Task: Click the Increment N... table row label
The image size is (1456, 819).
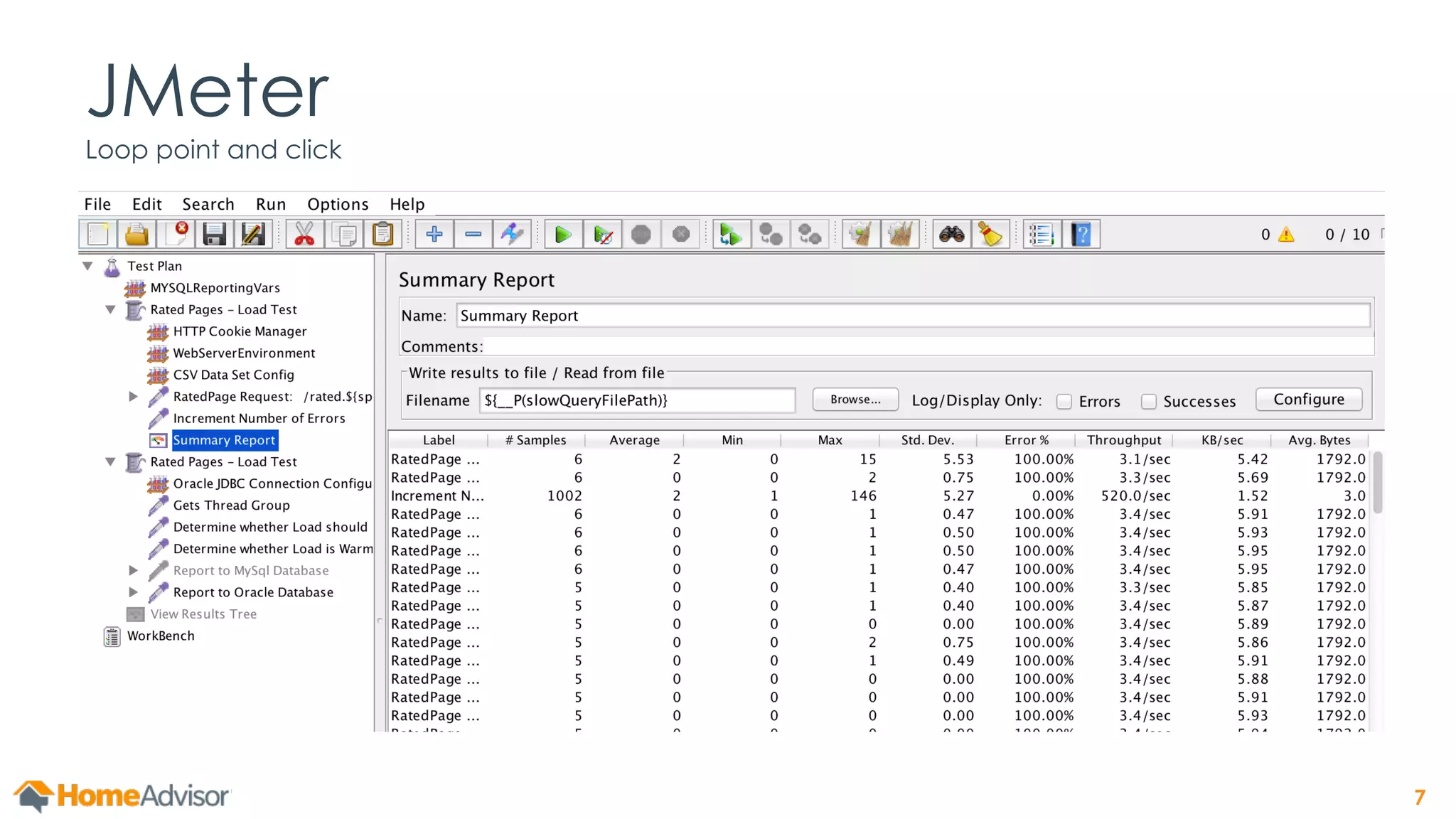Action: pos(437,496)
